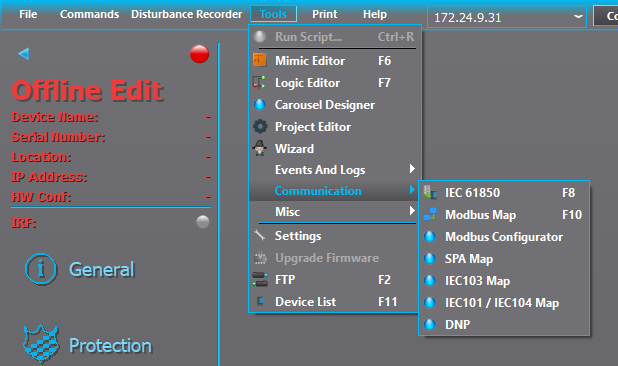Screen dimensions: 618x366
Task: Choose SPA Map submenu entry
Action: click(x=504, y=259)
